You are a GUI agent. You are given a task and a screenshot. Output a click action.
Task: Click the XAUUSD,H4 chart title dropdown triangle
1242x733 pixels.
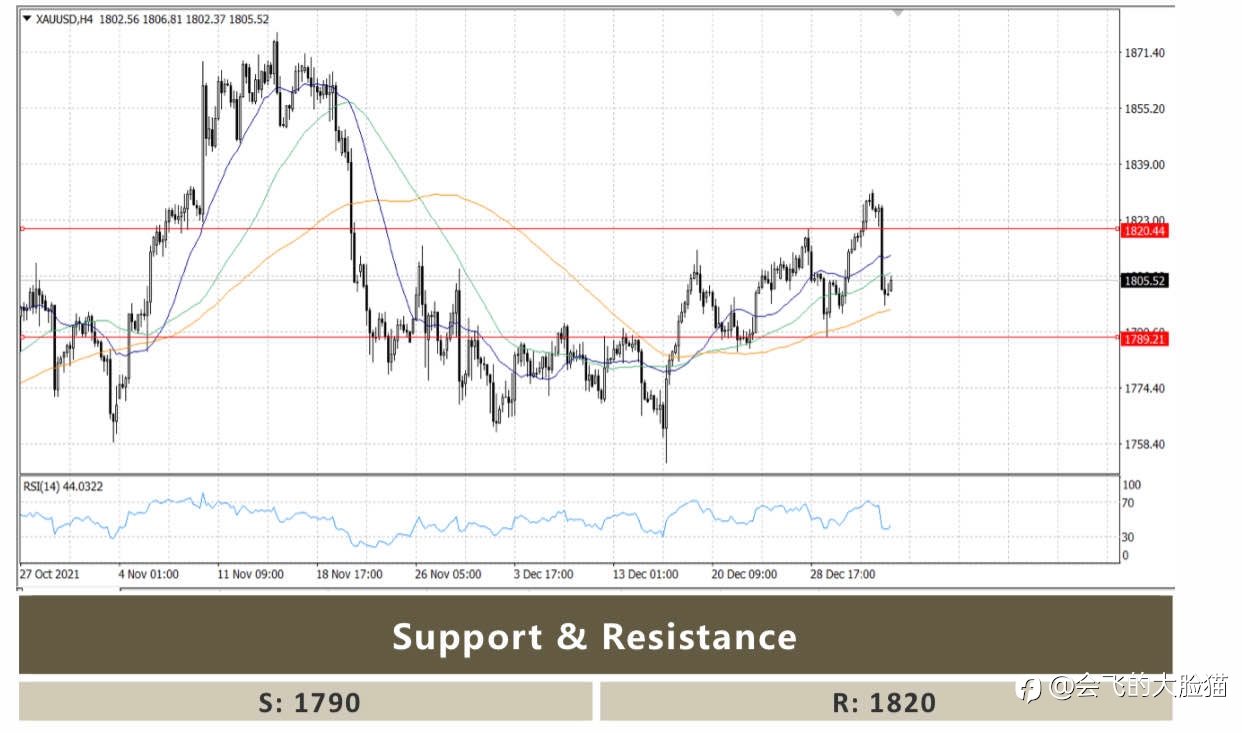[x=27, y=18]
